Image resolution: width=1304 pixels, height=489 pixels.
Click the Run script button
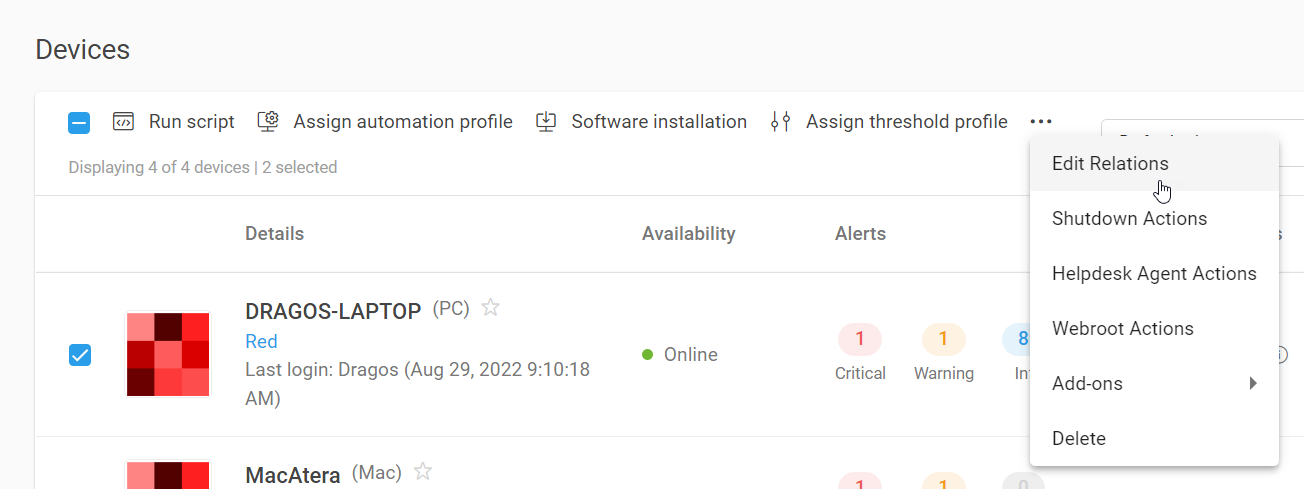(x=173, y=122)
